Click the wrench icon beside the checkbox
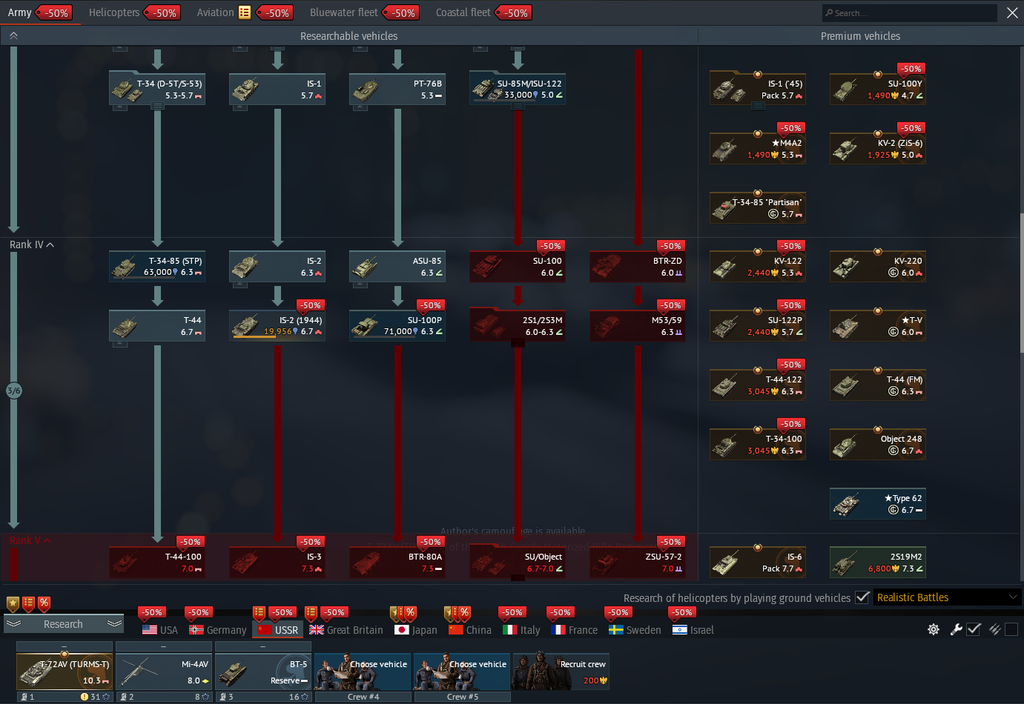This screenshot has height=704, width=1024. coord(955,630)
